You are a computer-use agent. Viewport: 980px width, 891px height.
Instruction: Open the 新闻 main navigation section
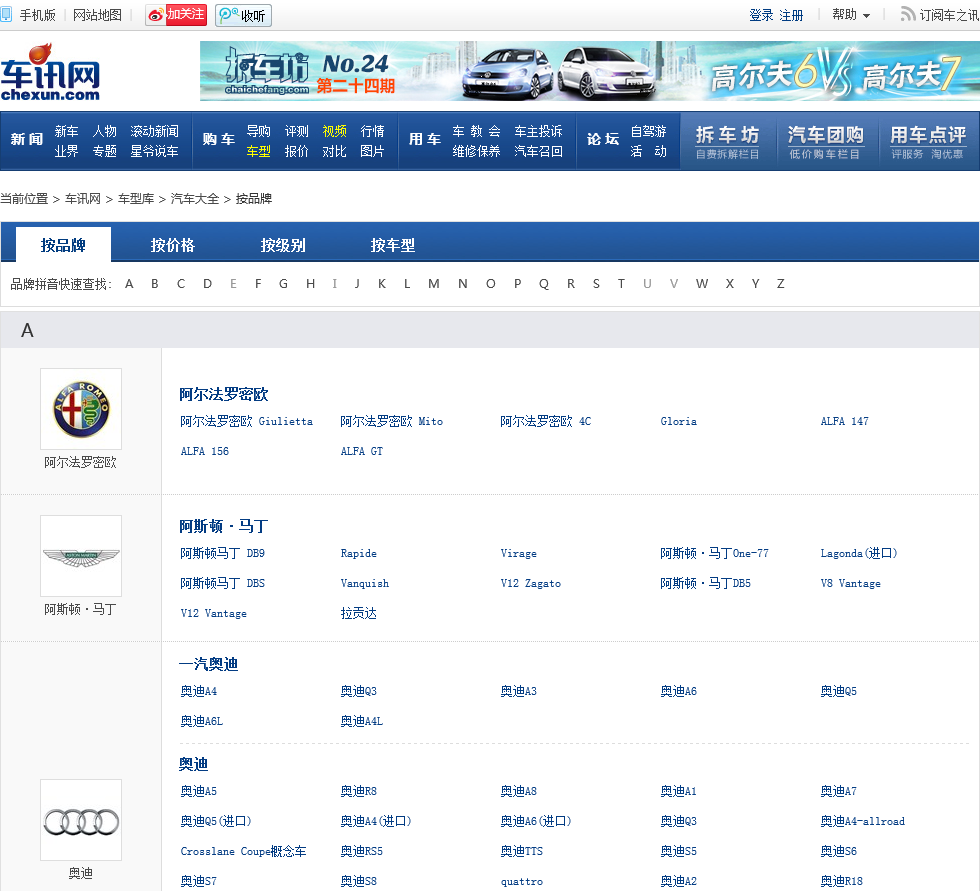[x=27, y=139]
